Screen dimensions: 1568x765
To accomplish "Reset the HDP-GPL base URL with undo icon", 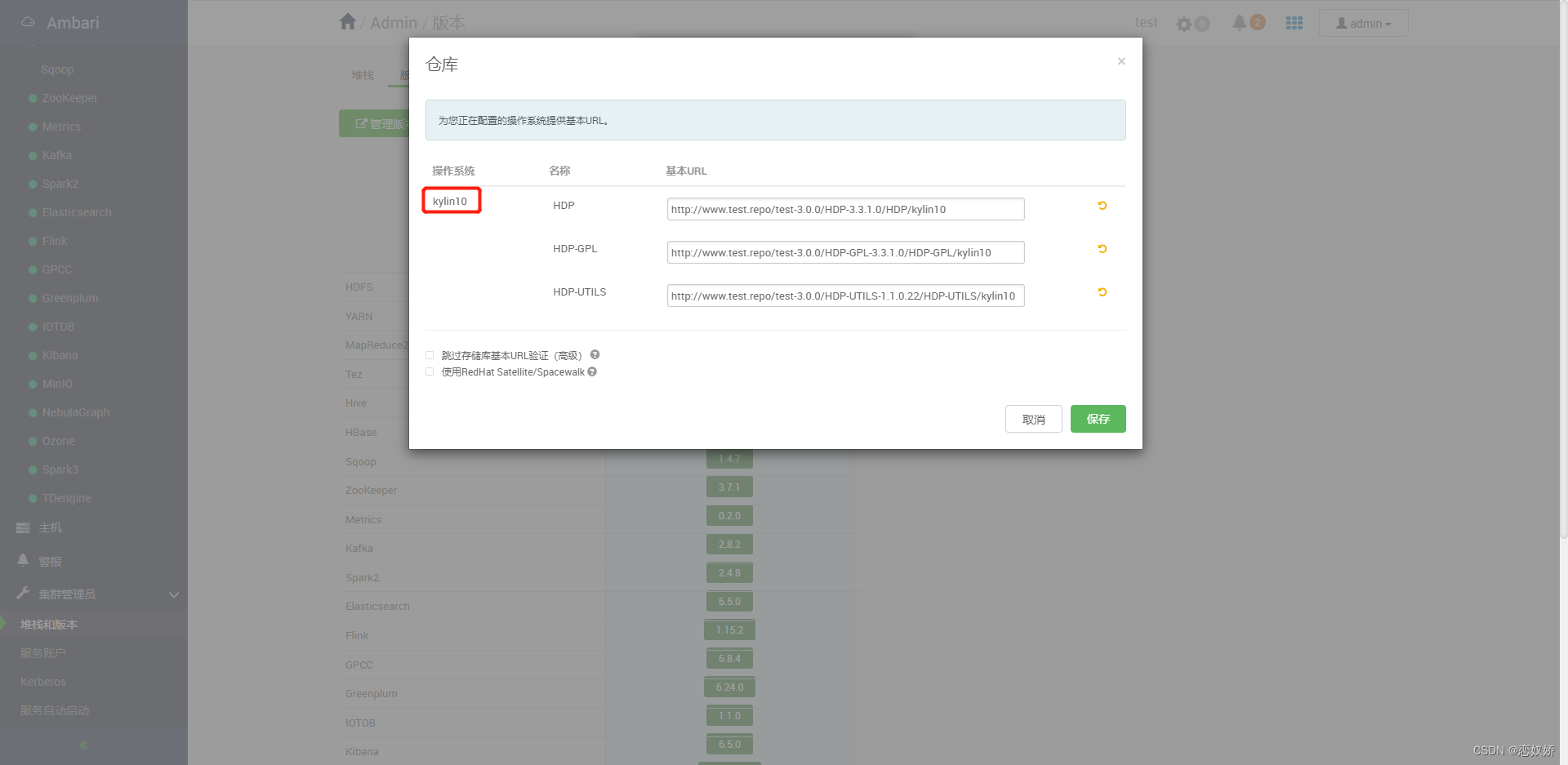I will (1102, 249).
